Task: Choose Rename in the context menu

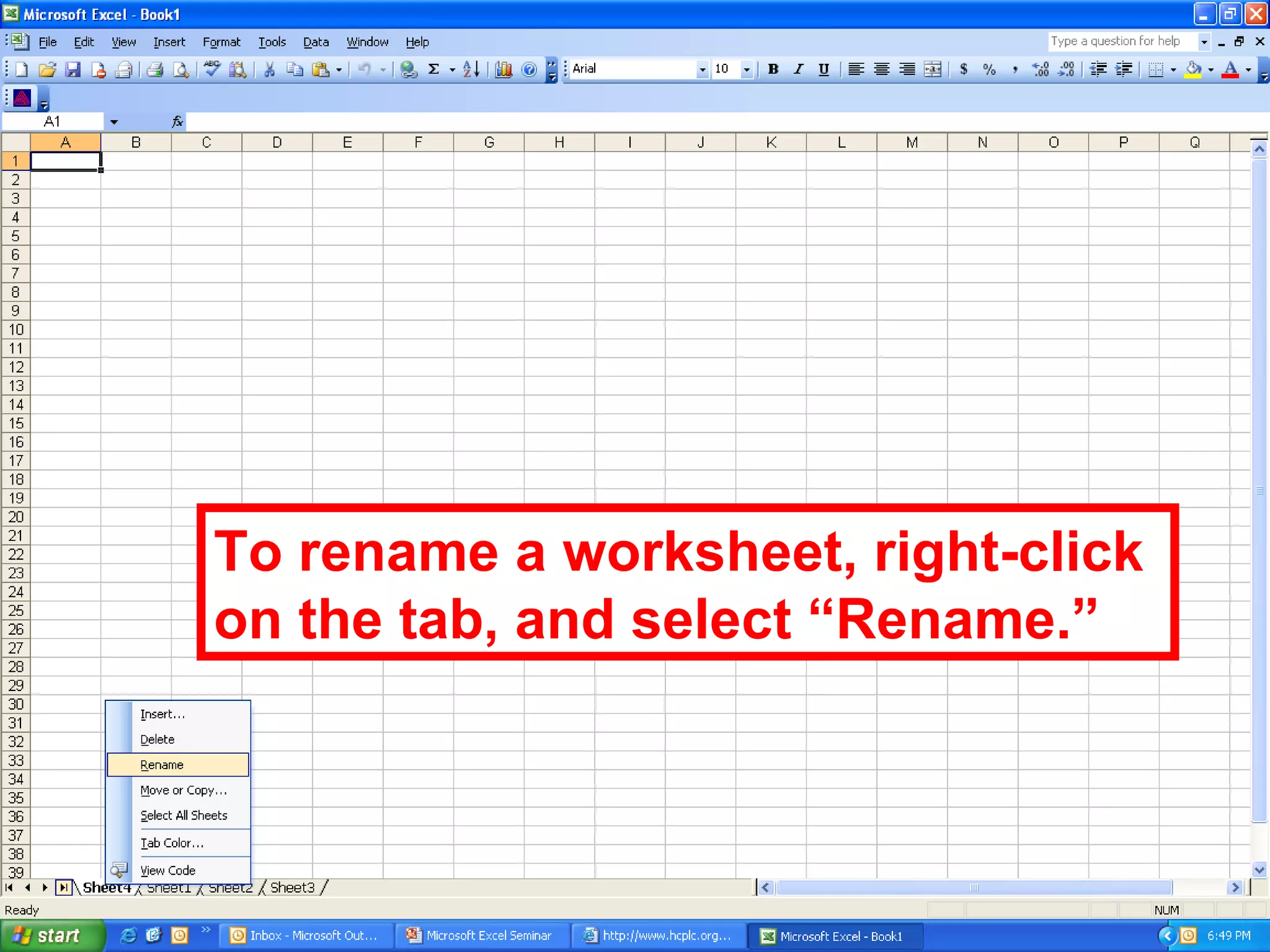Action: tap(178, 765)
